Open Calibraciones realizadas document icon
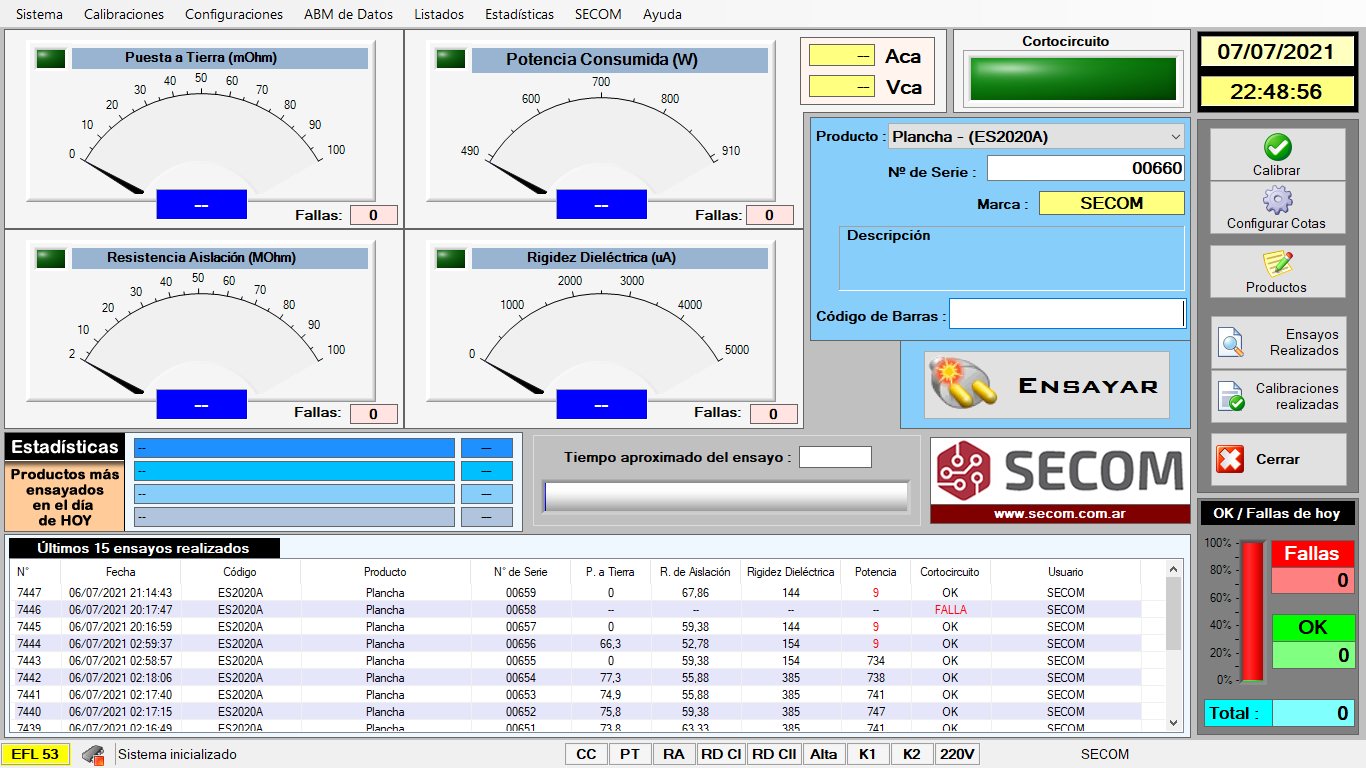This screenshot has width=1366, height=768. 1231,397
